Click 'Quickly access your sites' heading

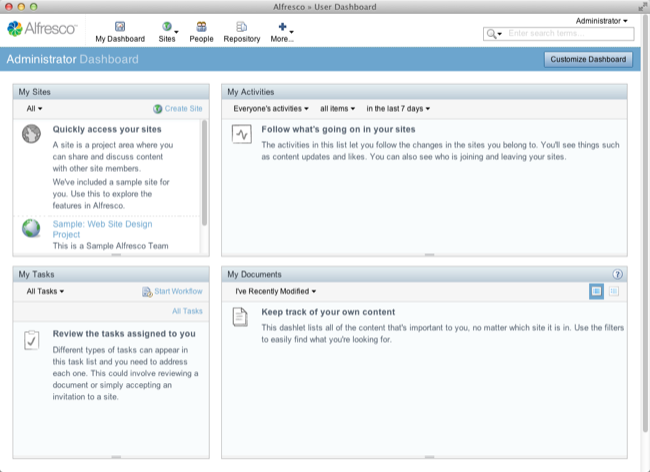pyautogui.click(x=107, y=129)
